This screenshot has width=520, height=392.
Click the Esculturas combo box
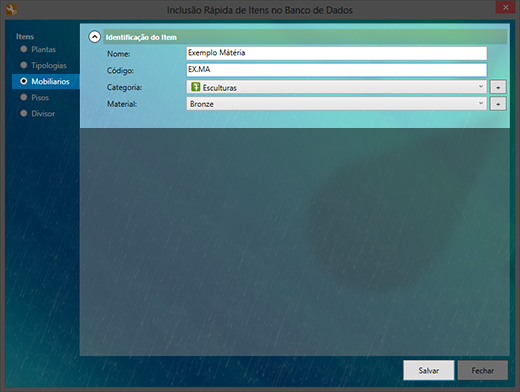point(337,87)
